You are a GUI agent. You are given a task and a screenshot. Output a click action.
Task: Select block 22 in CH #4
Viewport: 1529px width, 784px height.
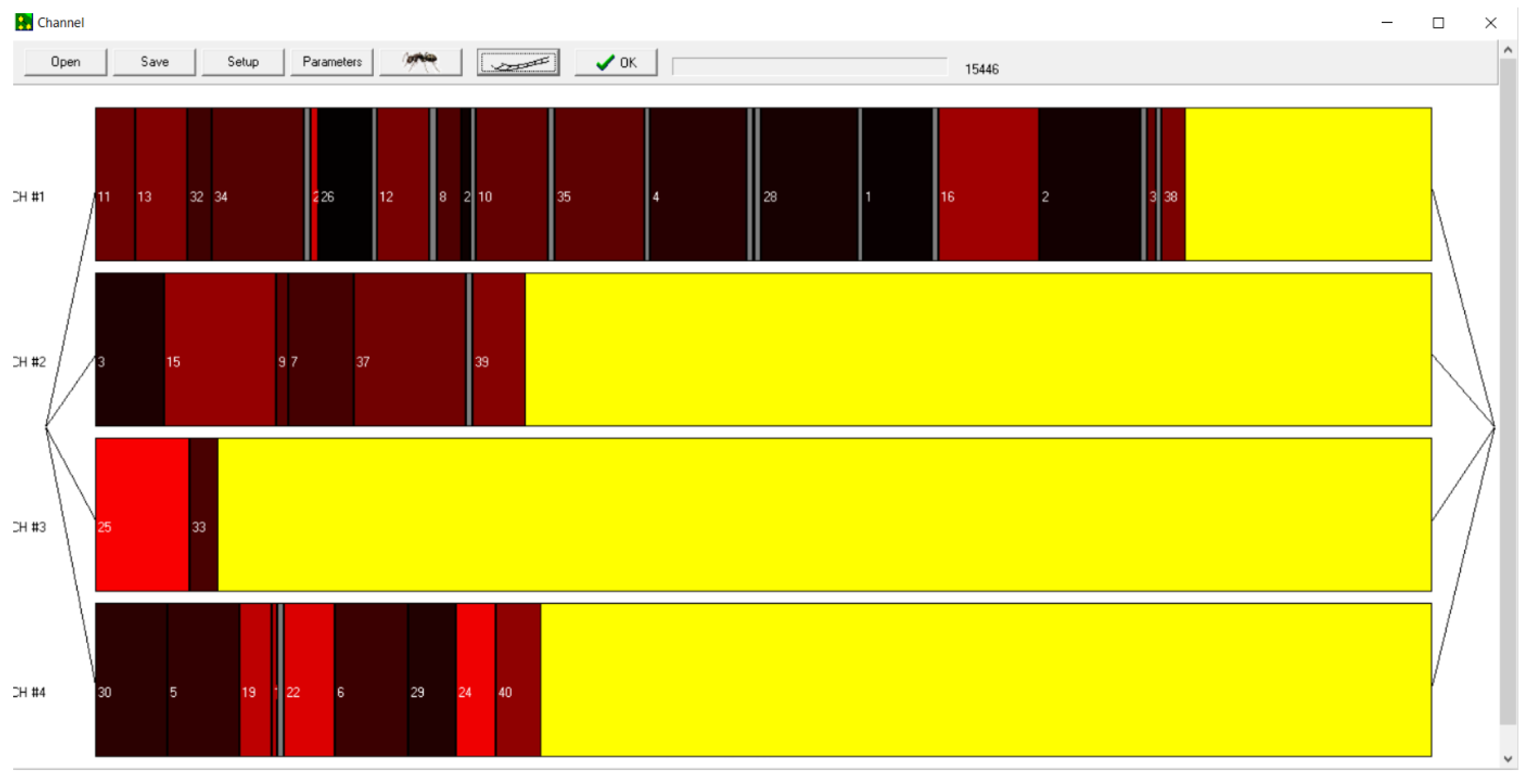(309, 680)
